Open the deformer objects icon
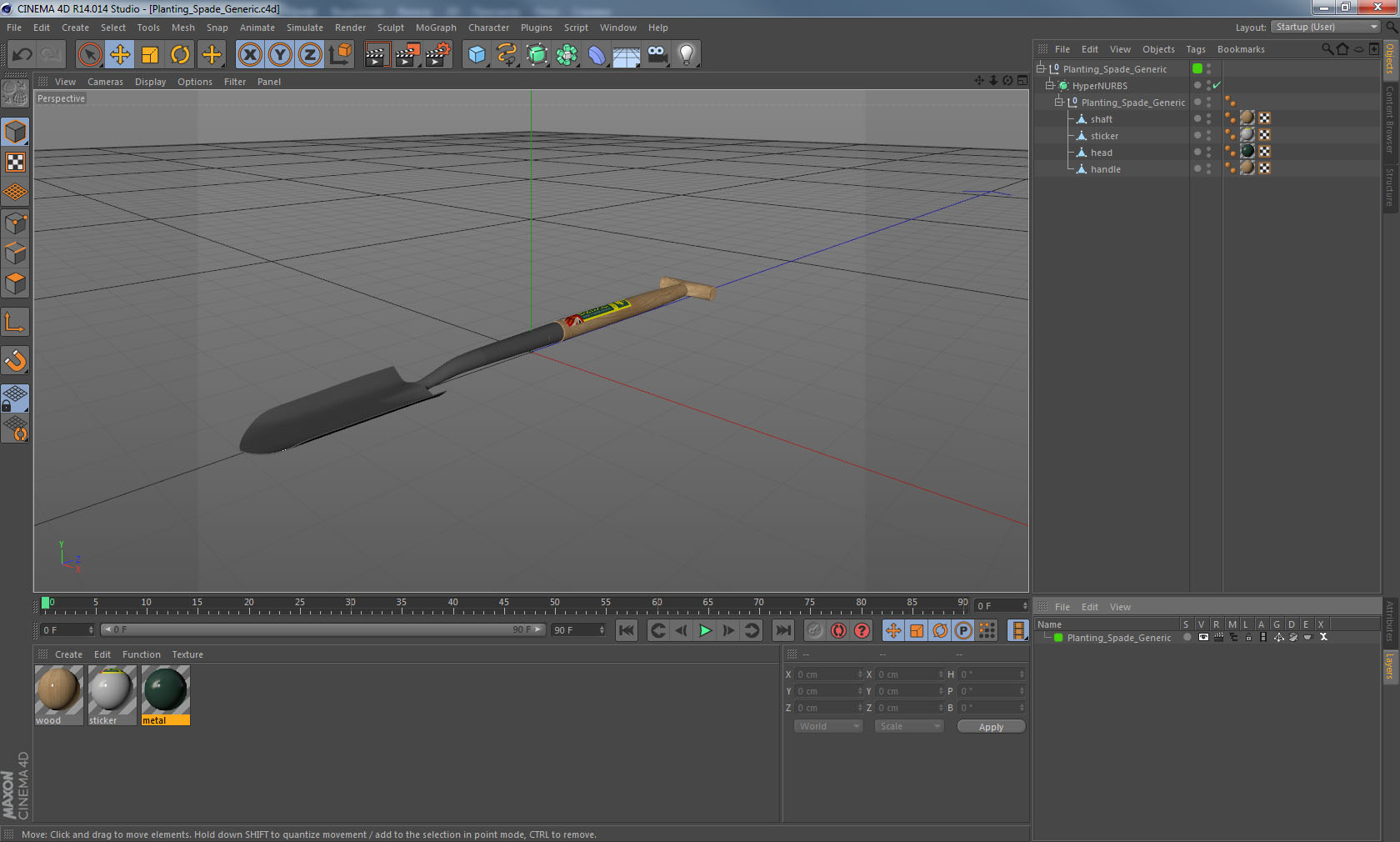The height and width of the screenshot is (842, 1400). pos(597,55)
